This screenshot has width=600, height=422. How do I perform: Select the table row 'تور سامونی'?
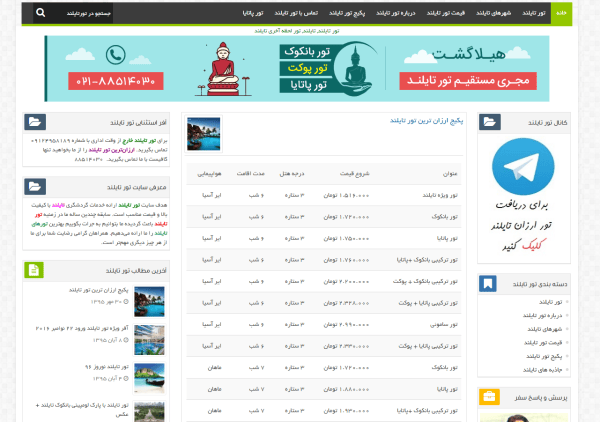click(x=324, y=324)
